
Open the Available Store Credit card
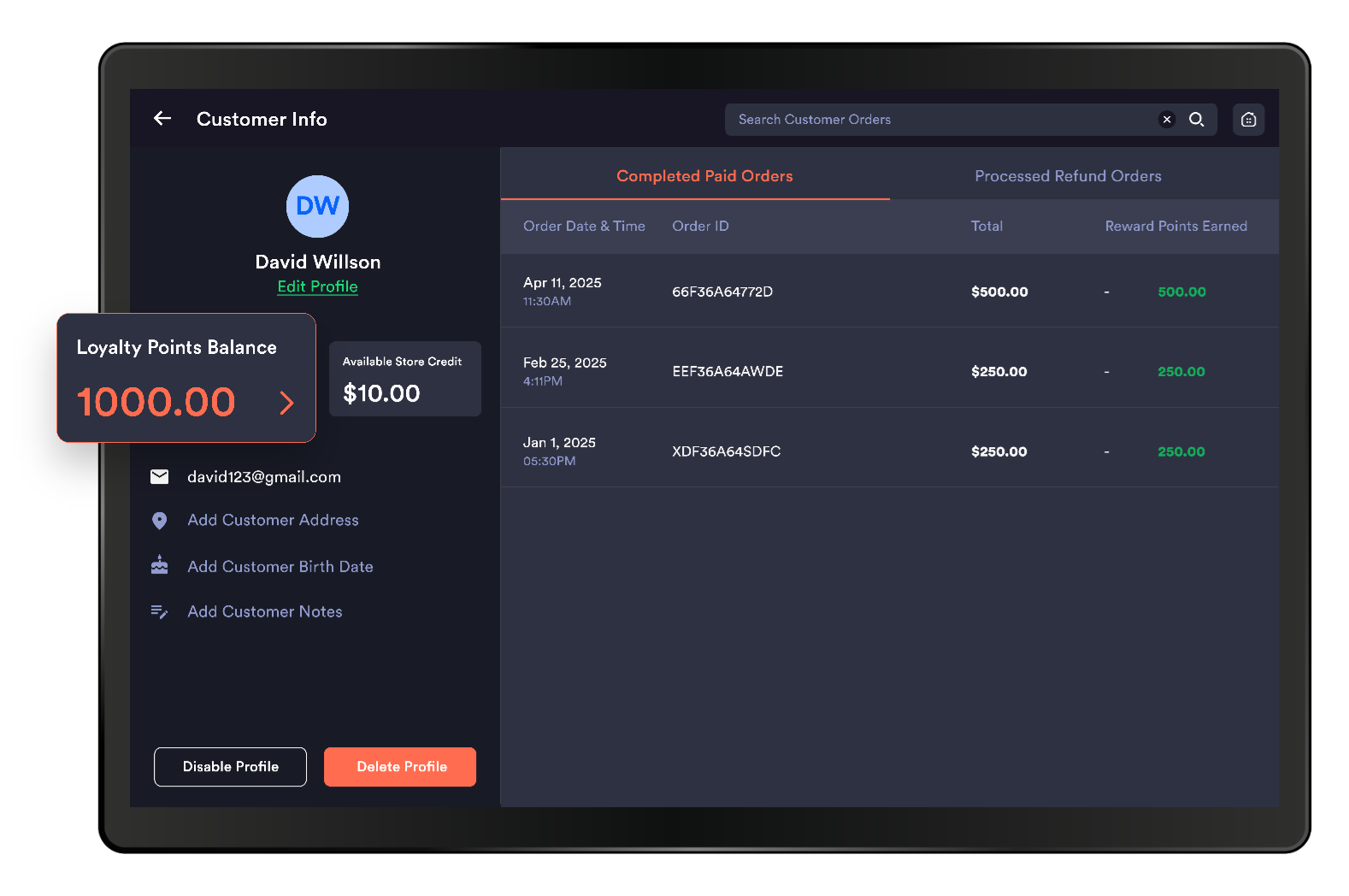click(405, 379)
